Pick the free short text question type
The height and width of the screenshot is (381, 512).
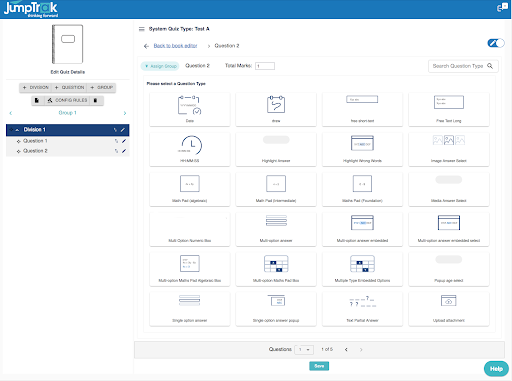(x=362, y=110)
